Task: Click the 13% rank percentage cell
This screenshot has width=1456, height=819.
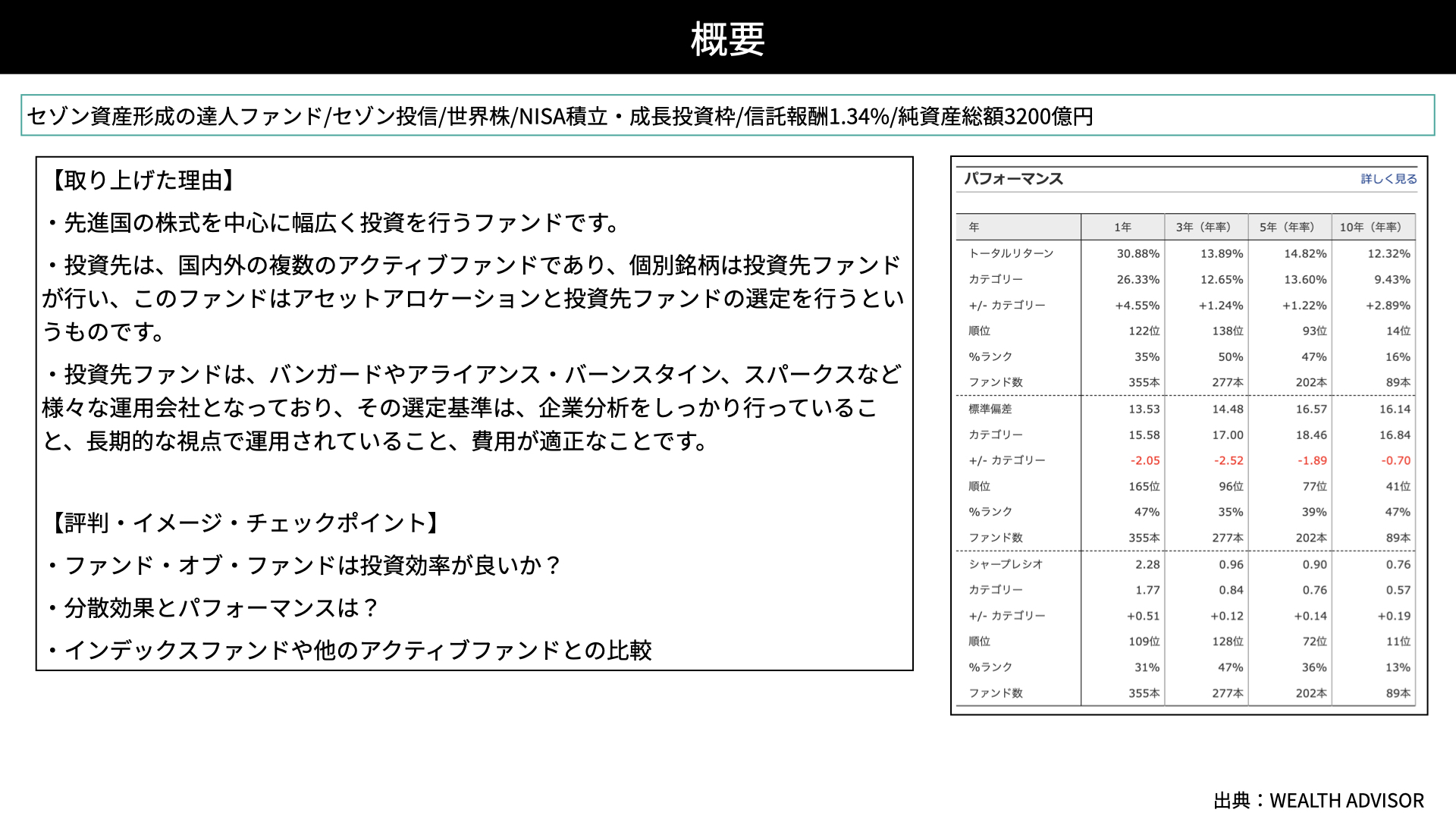Action: pyautogui.click(x=1398, y=667)
